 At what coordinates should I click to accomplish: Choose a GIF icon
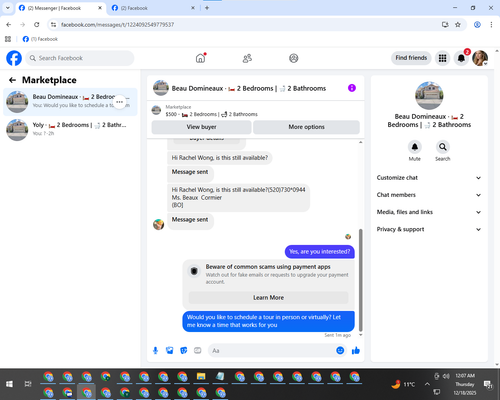click(198, 350)
